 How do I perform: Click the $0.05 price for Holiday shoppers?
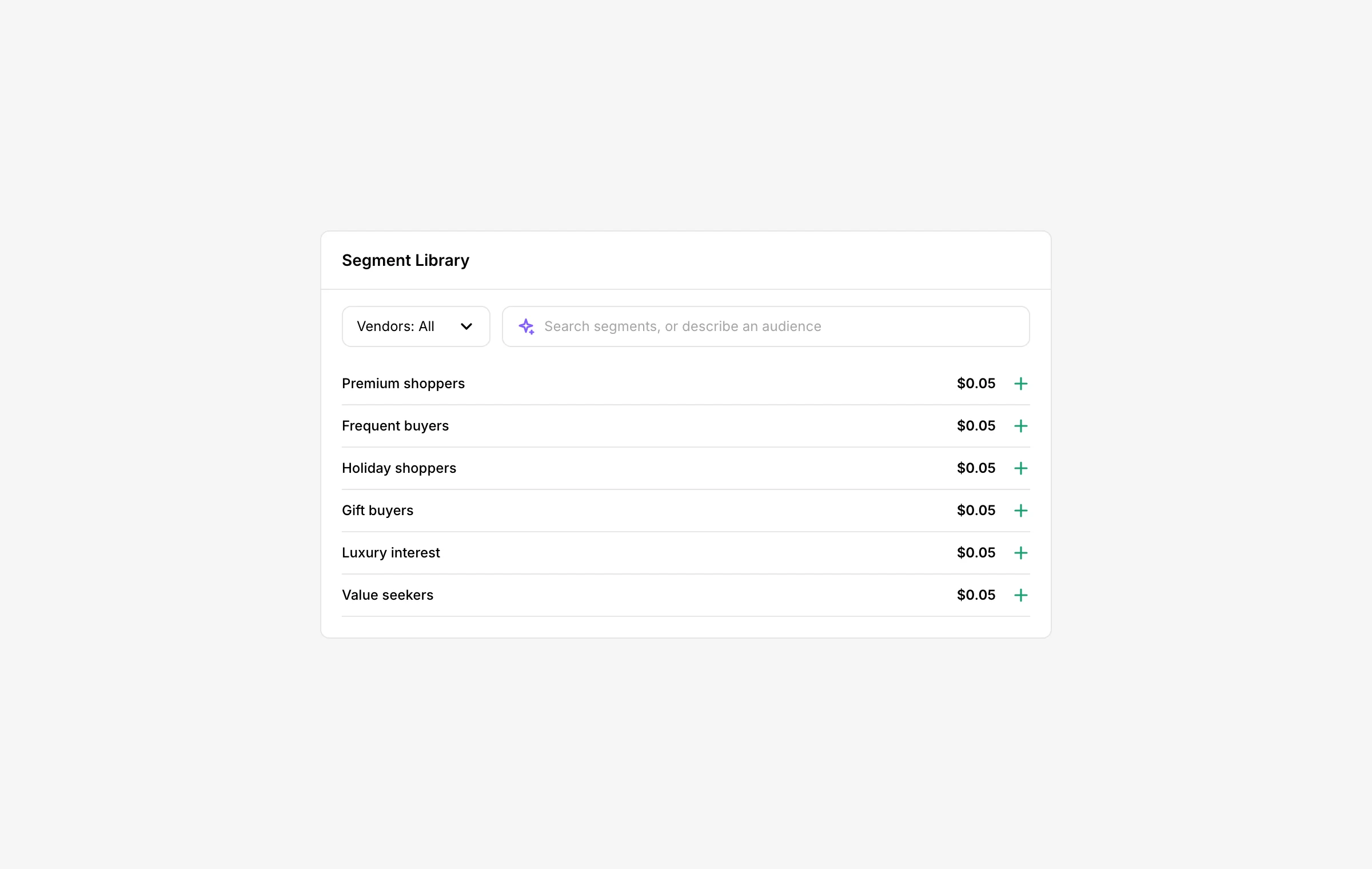point(976,468)
